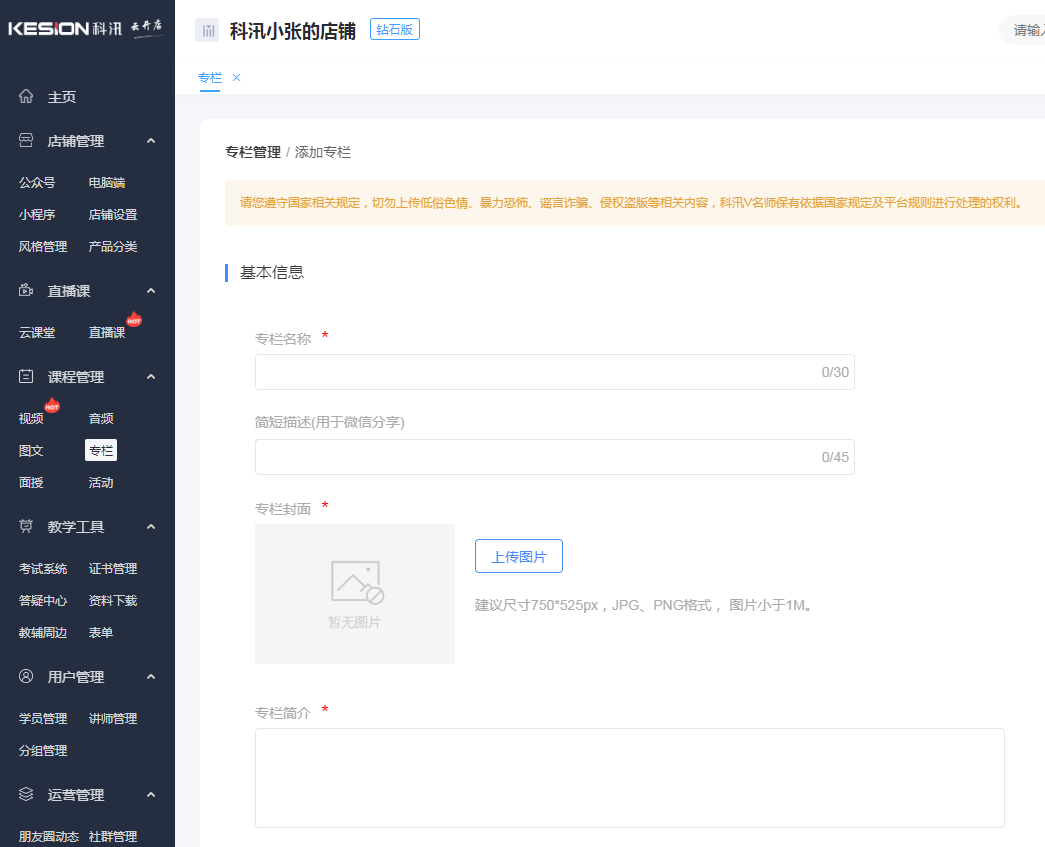This screenshot has width=1045, height=847.
Task: Click the store avatar beside 科汛小张的店铺
Action: tap(208, 29)
